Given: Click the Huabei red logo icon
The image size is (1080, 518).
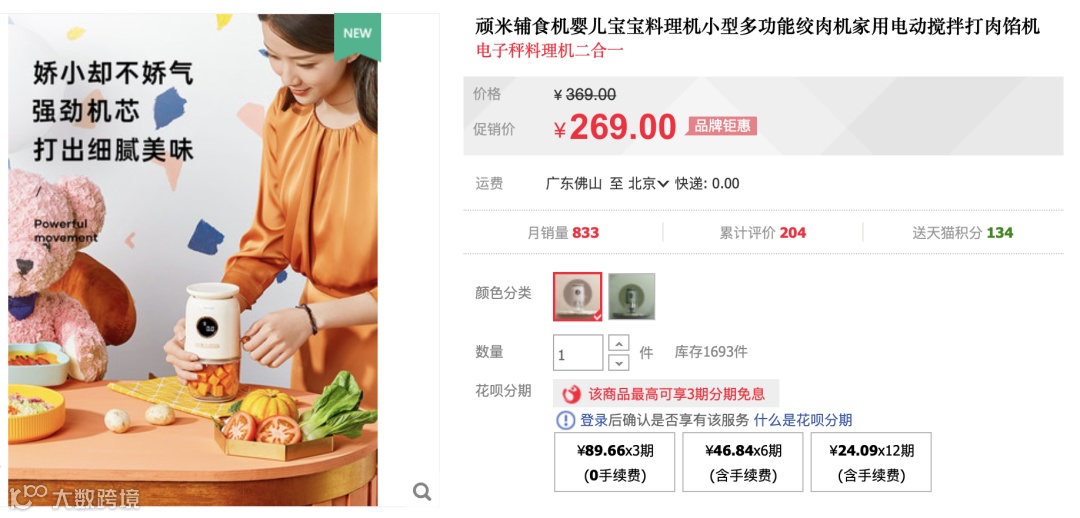Looking at the screenshot, I should 572,394.
